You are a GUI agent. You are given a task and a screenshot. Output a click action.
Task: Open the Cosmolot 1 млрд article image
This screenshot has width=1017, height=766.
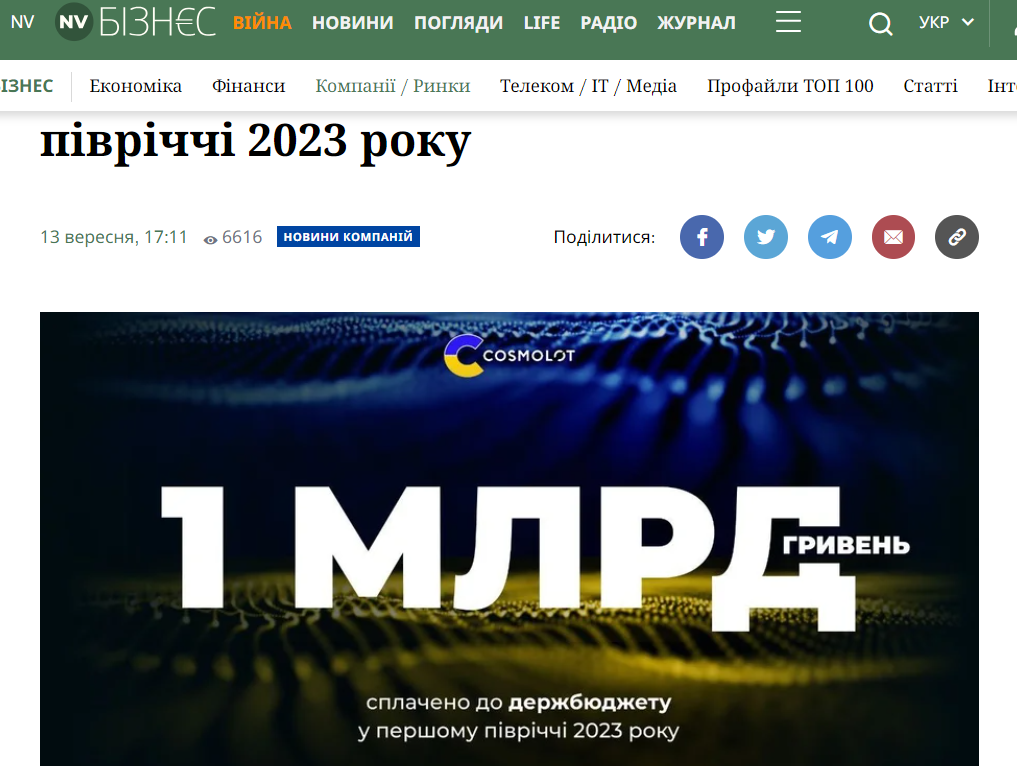509,539
